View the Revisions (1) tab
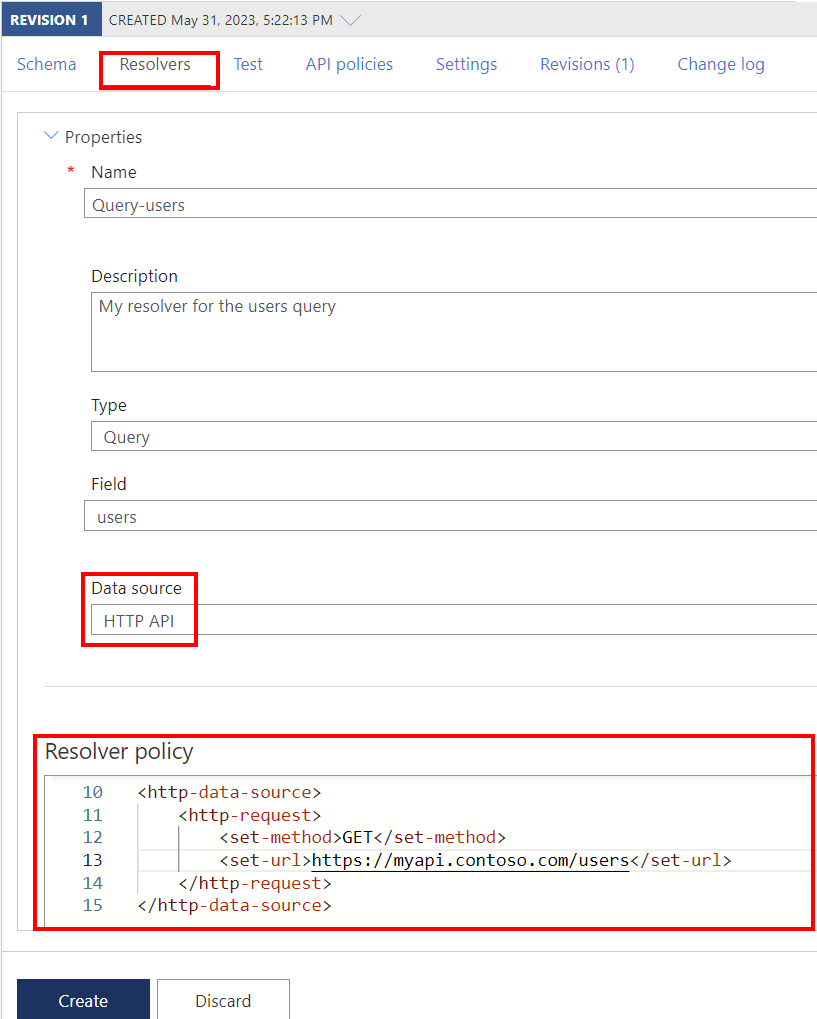Screen dimensions: 817x1019 point(587,64)
